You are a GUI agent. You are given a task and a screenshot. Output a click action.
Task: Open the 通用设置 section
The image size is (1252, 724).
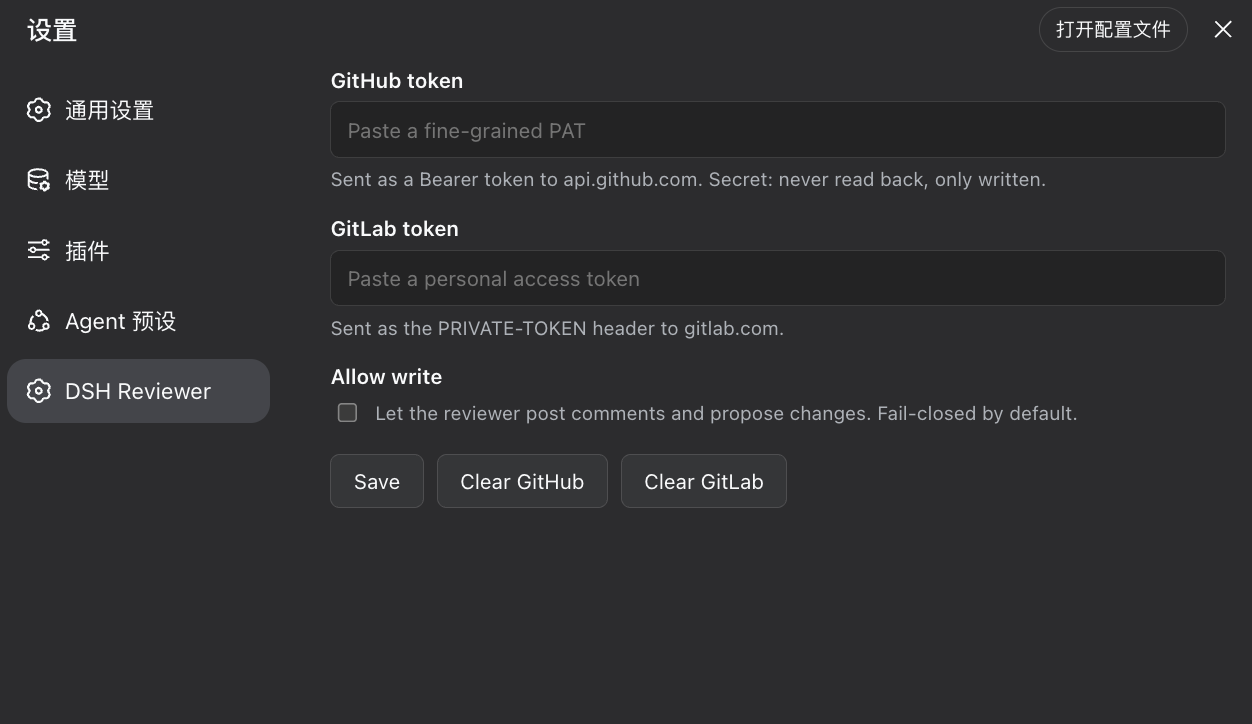(138, 110)
